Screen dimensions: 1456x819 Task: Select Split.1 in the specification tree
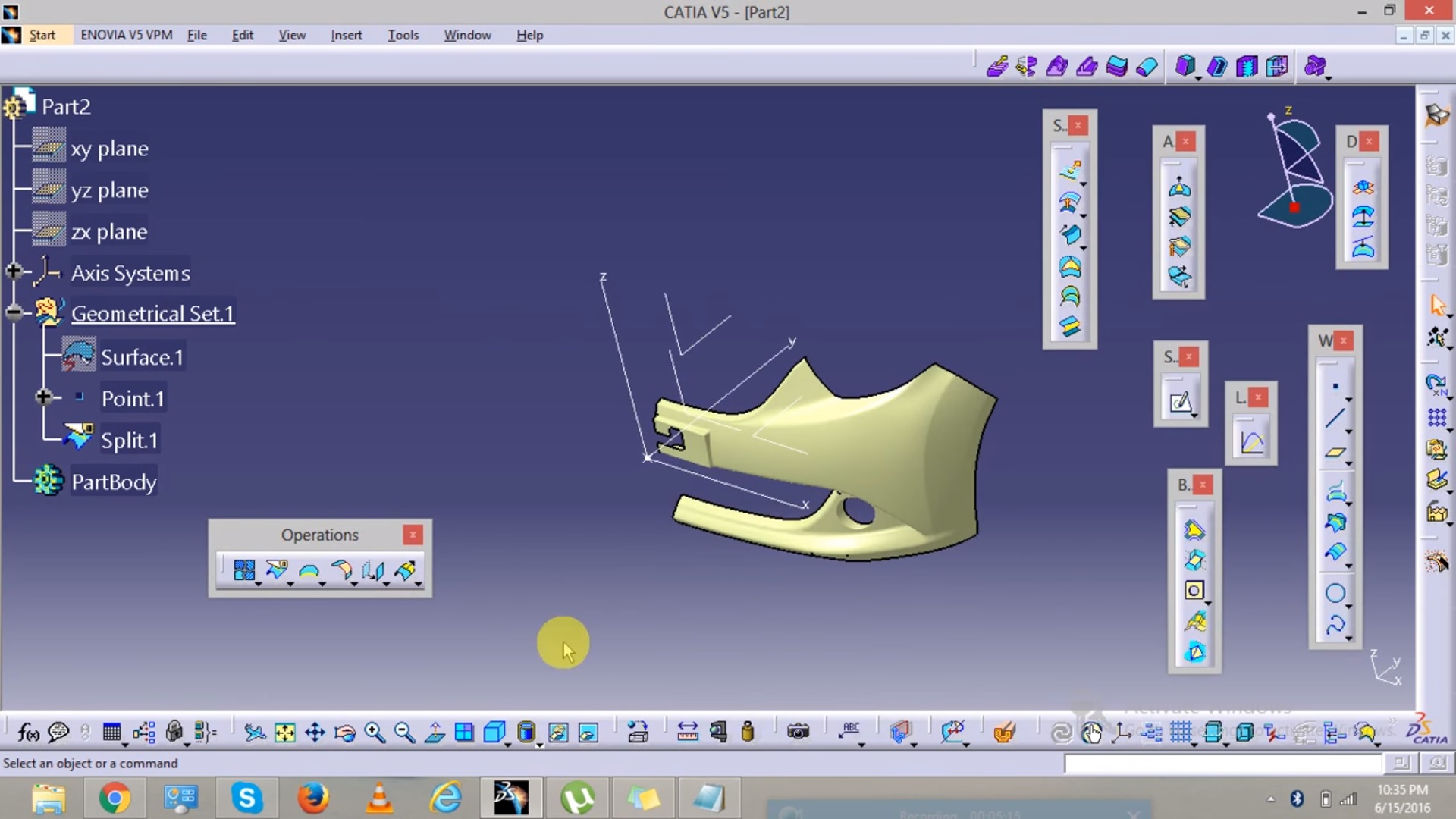pyautogui.click(x=129, y=440)
